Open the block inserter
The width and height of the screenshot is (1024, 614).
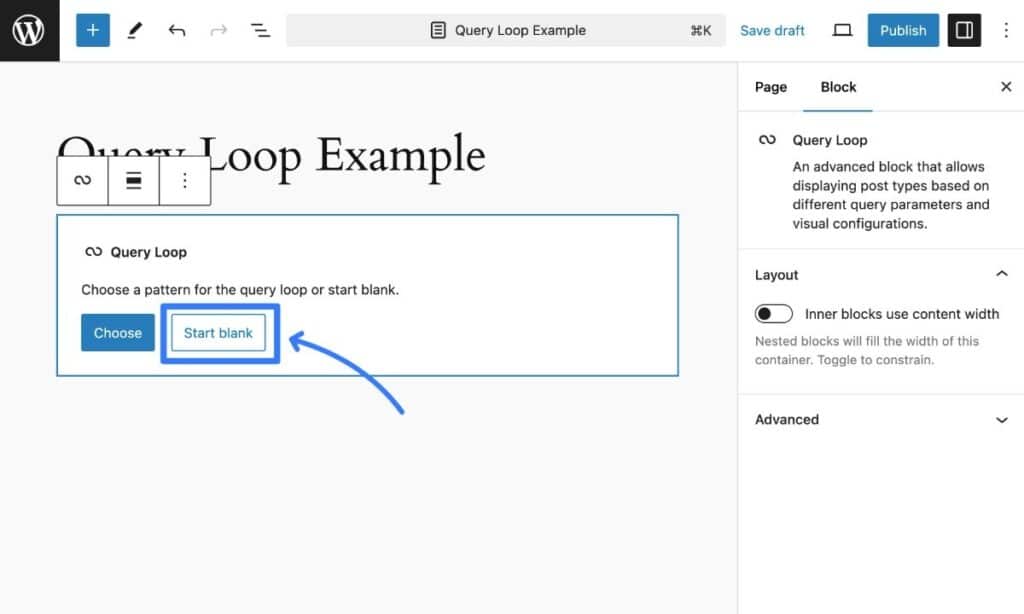[93, 30]
